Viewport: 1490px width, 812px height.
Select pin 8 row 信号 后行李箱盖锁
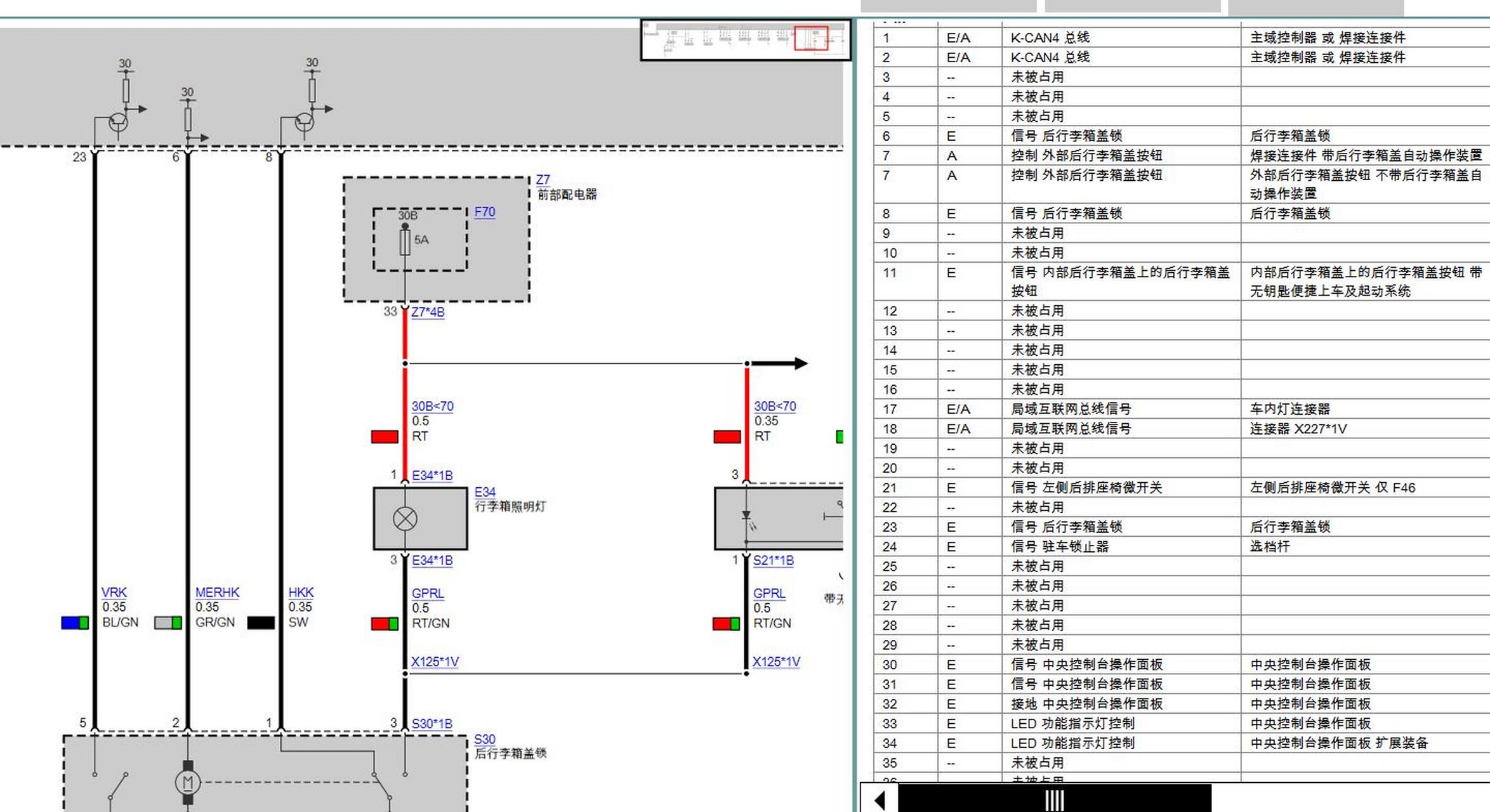click(1182, 213)
